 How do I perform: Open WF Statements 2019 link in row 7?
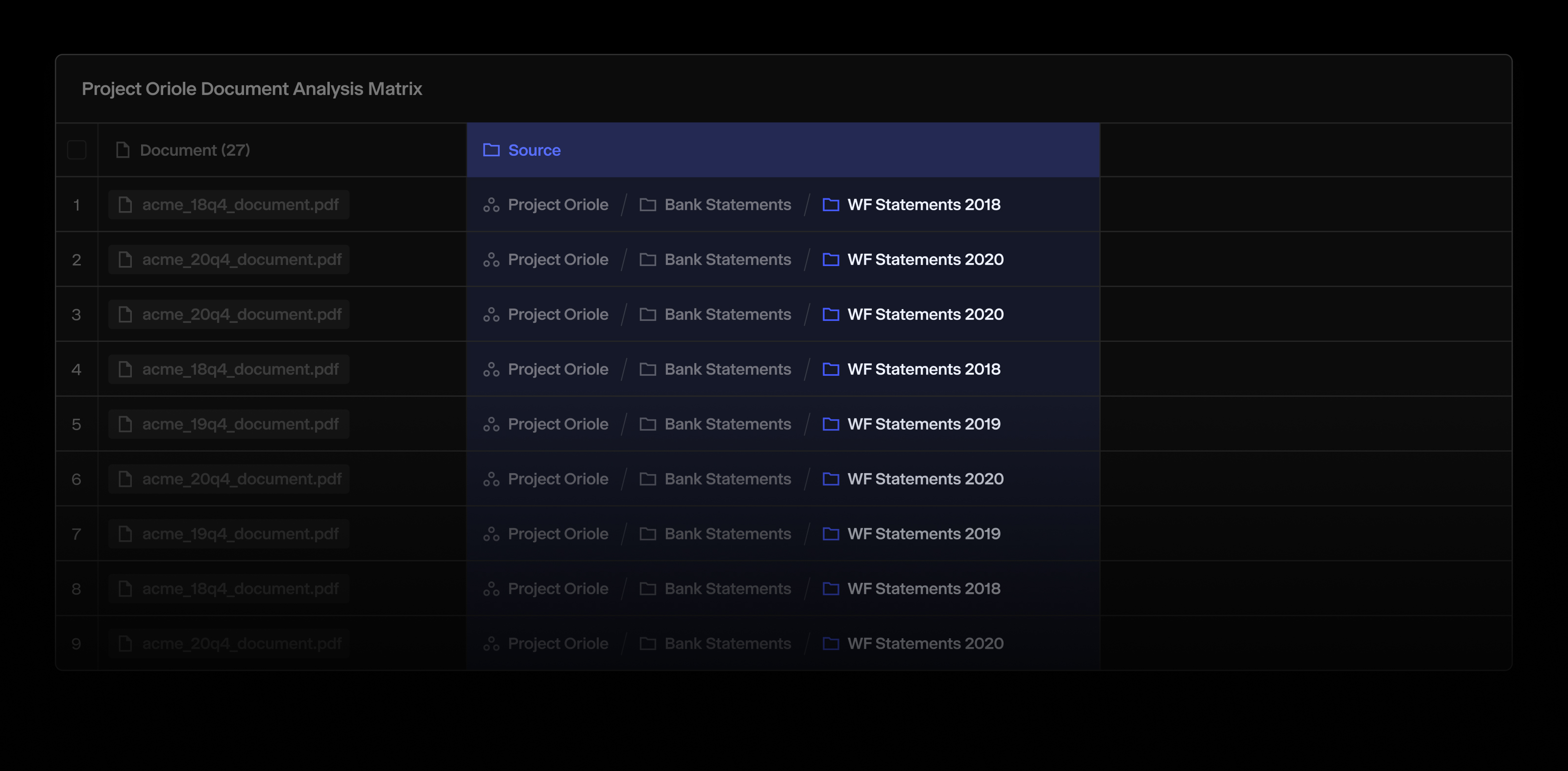pyautogui.click(x=923, y=534)
